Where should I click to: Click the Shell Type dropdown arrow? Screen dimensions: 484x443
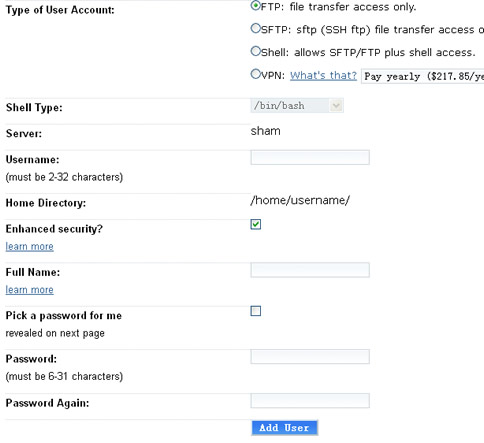pyautogui.click(x=336, y=106)
